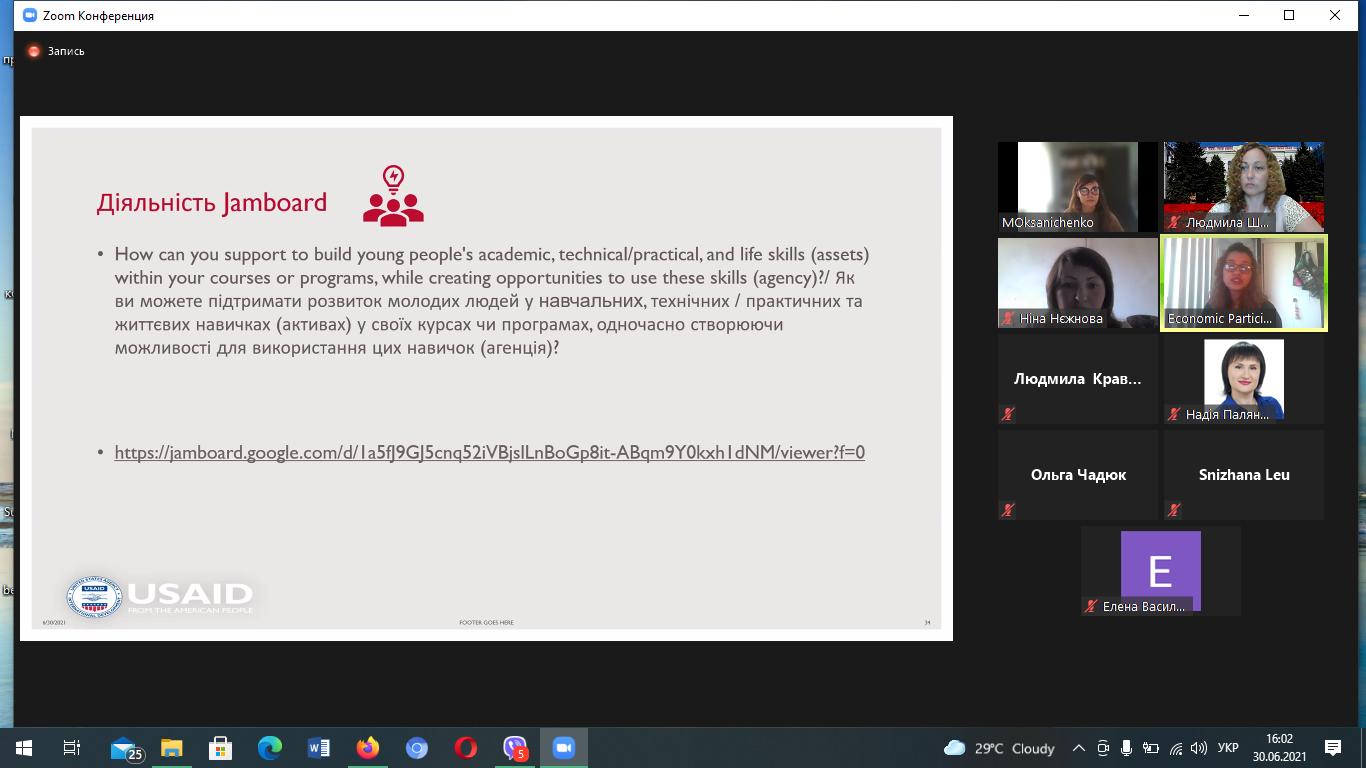Select the Елена Васил... participant tile

pos(1161,571)
